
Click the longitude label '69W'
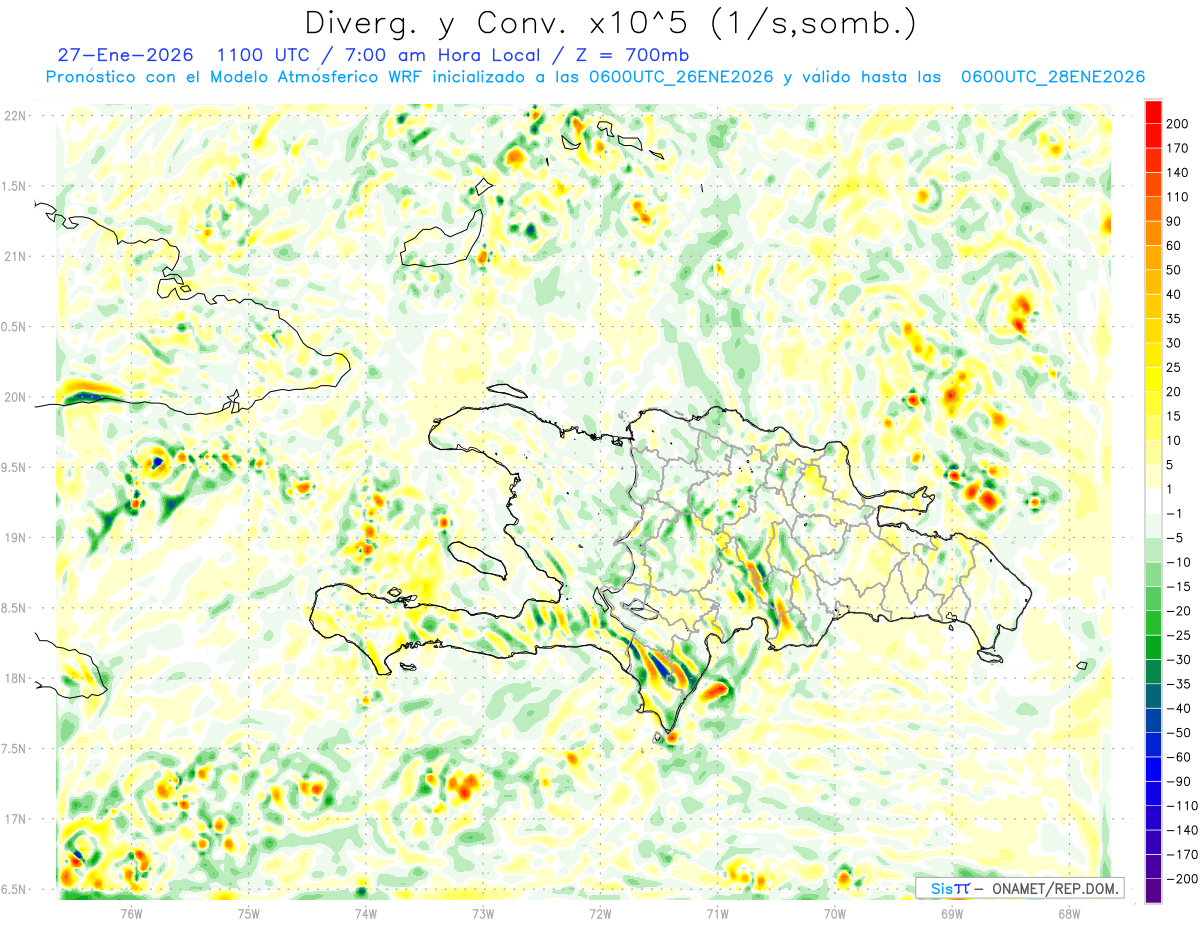point(951,913)
